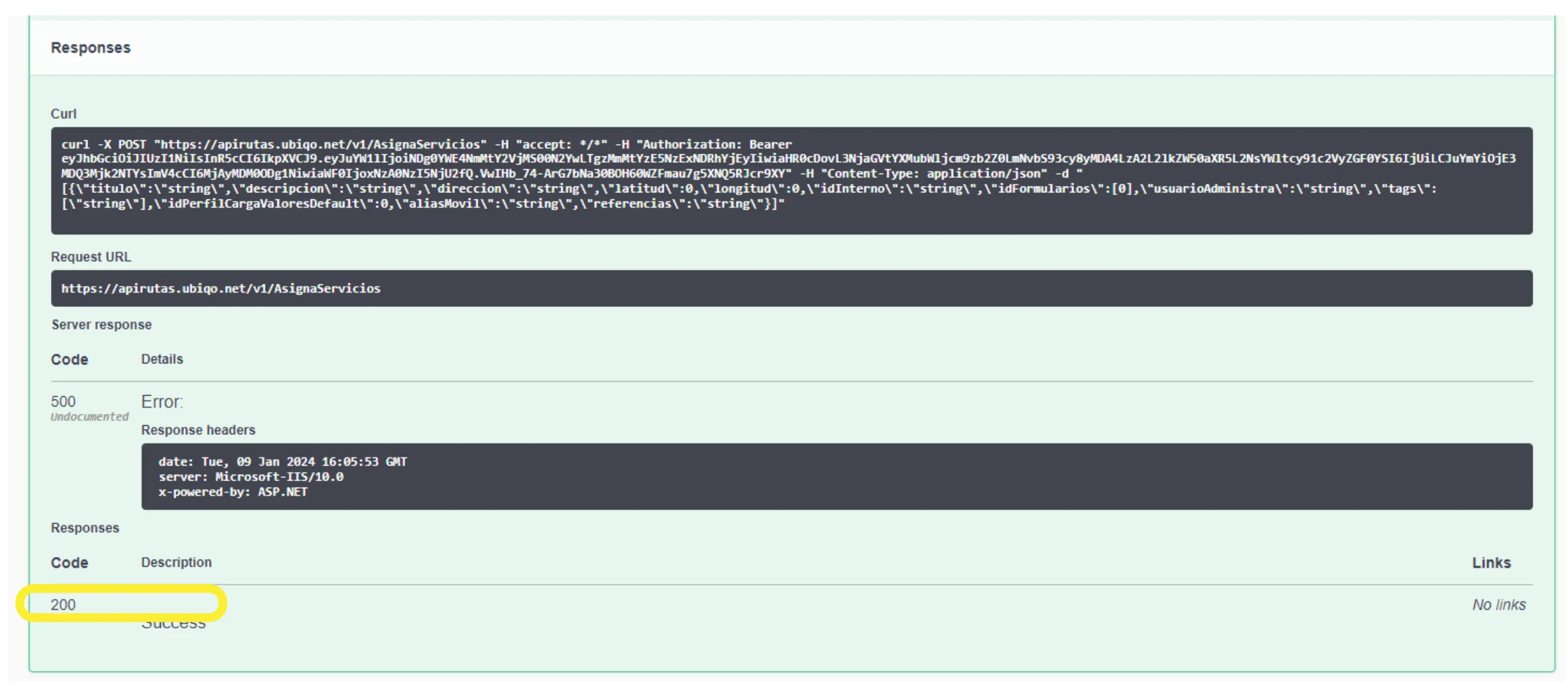This screenshot has width=1568, height=687.
Task: Click the "Success" description text
Action: (x=174, y=623)
